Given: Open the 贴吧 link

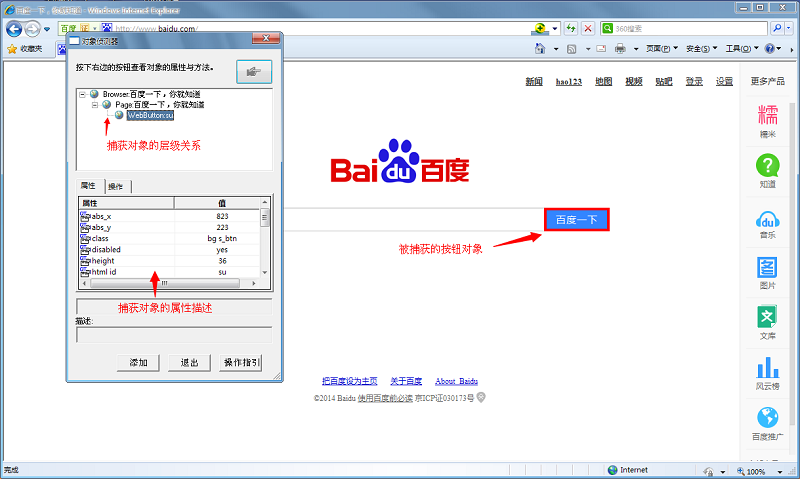Looking at the screenshot, I should [664, 82].
